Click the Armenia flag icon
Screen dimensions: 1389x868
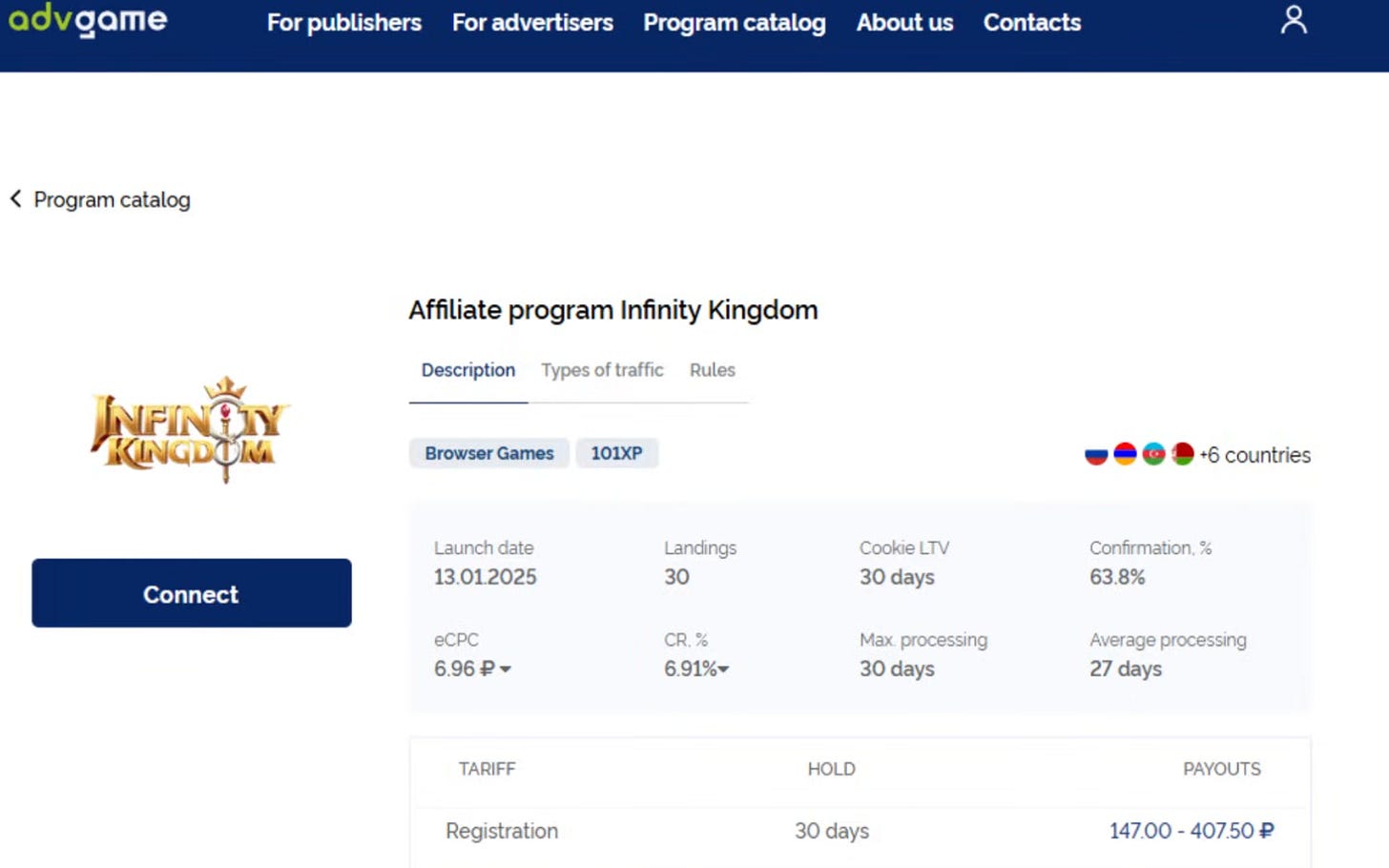pos(1125,454)
